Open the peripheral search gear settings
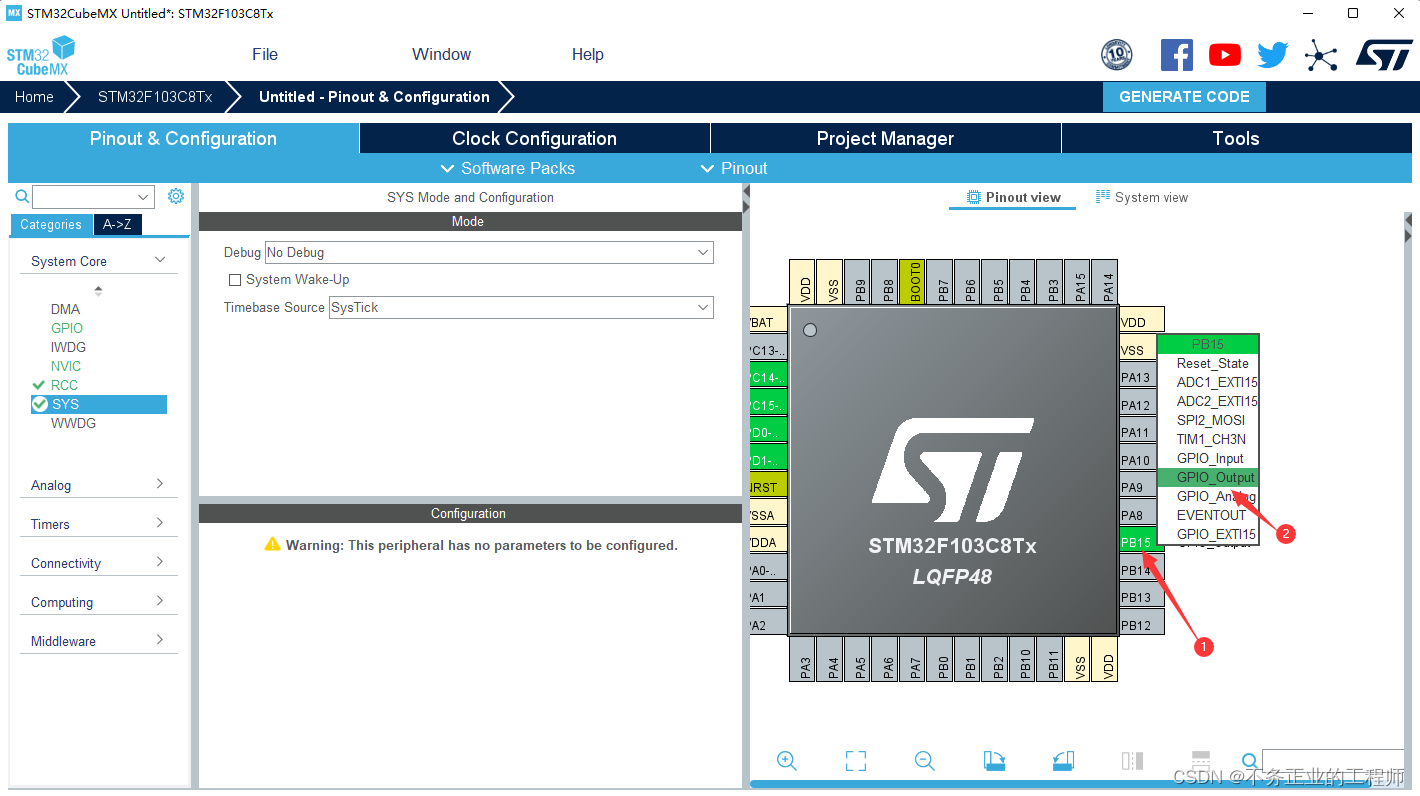1420x796 pixels. coord(176,196)
